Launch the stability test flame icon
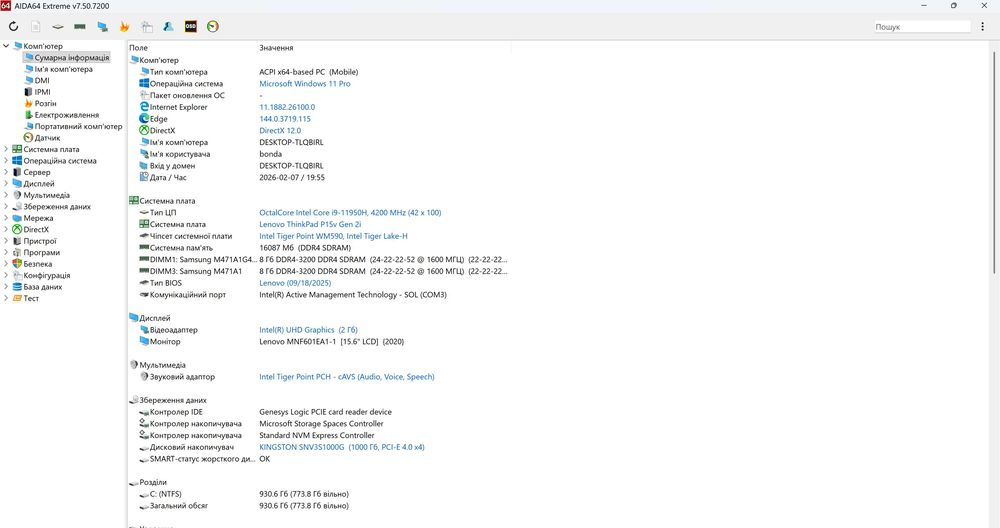1000x528 pixels. point(124,27)
